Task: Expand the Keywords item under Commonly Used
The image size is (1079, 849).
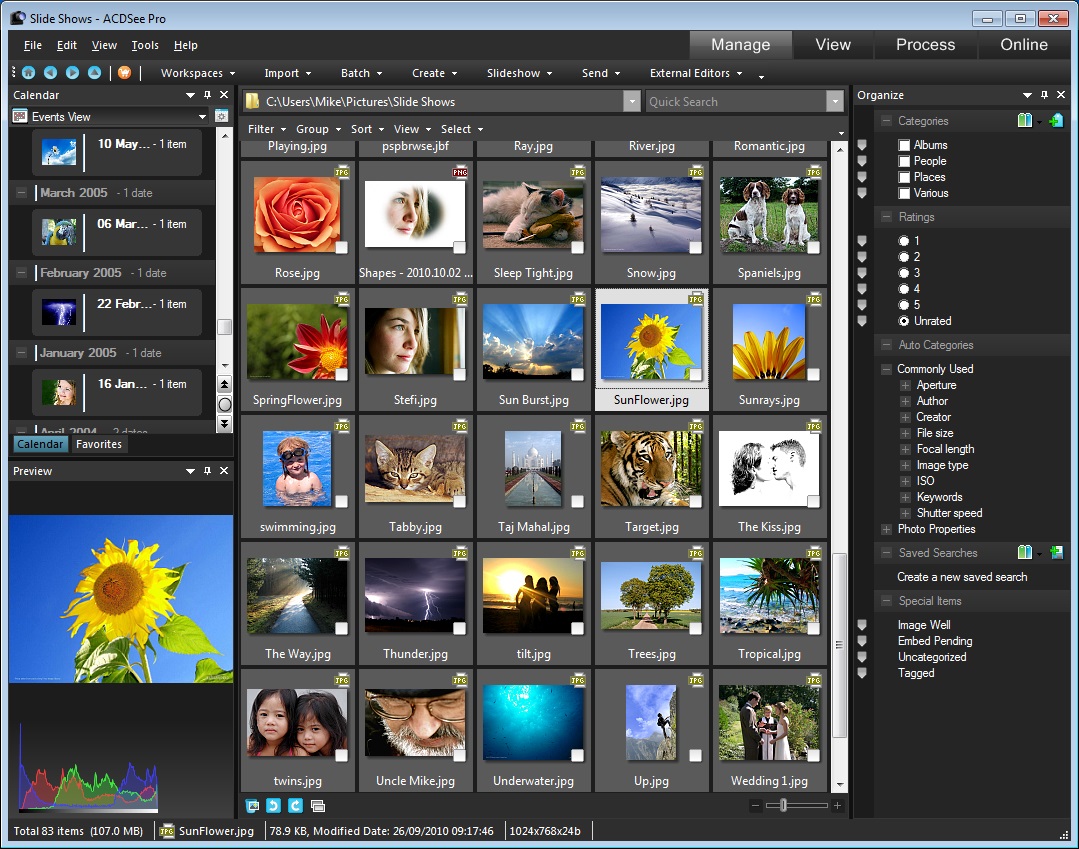Action: click(x=907, y=497)
